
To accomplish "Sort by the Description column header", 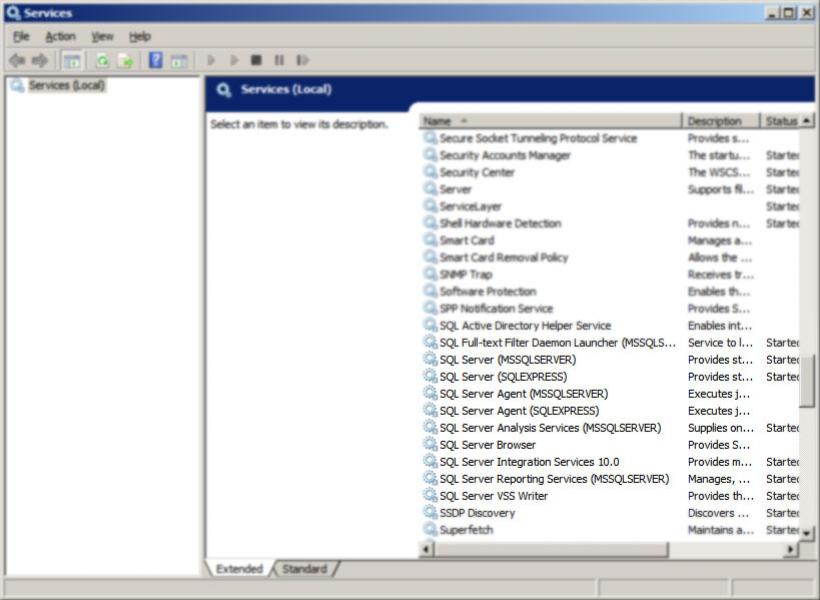I will 721,121.
